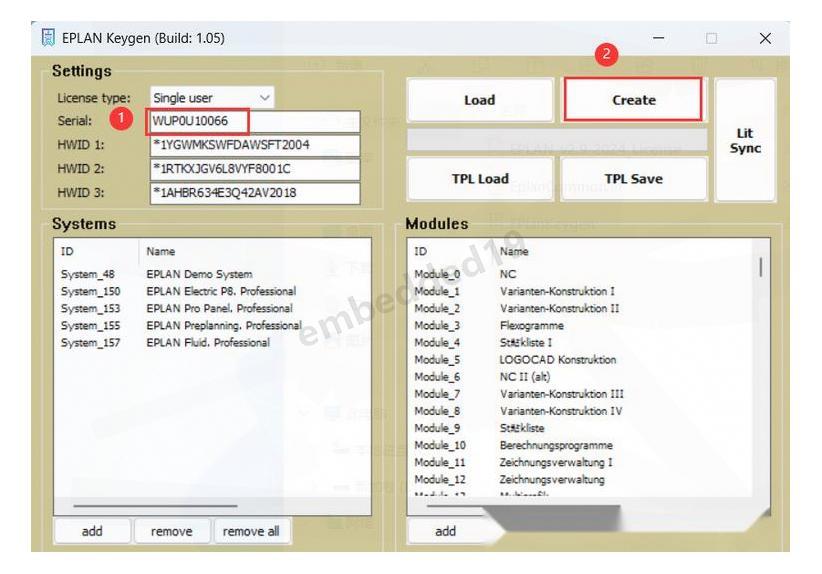Select the HWID 2 text box

tap(254, 169)
